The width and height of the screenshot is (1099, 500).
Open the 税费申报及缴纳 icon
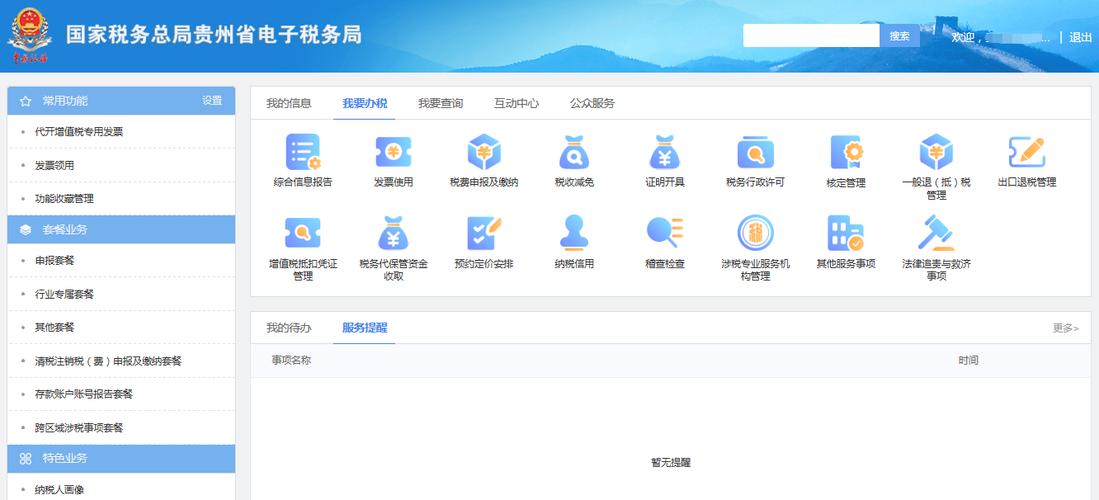[x=484, y=152]
